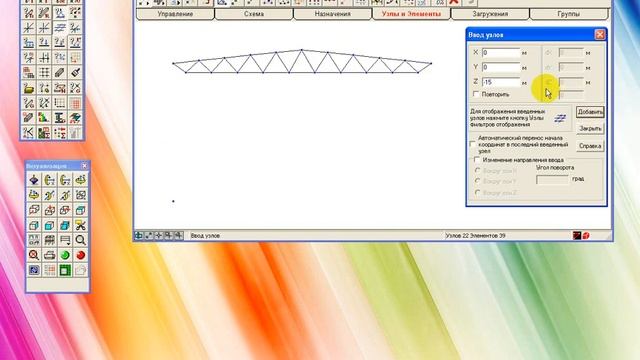Click the first blue icon at status bar left

coord(139,236)
